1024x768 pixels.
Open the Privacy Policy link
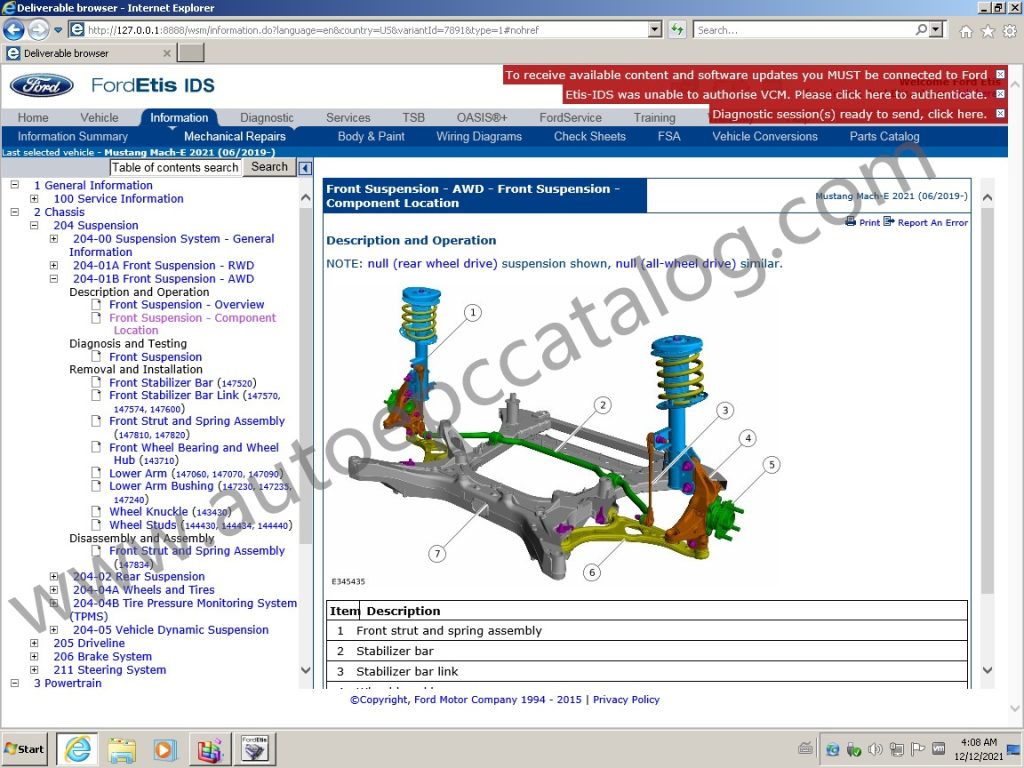click(x=625, y=699)
